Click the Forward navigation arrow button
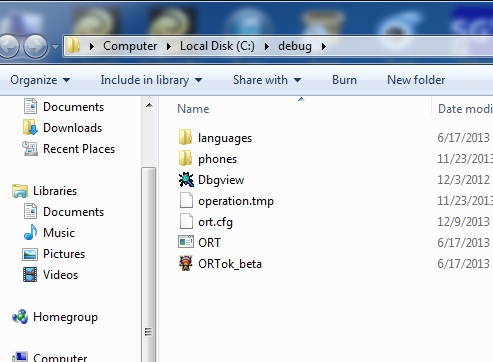Viewport: 493px width, 362px height. point(35,46)
